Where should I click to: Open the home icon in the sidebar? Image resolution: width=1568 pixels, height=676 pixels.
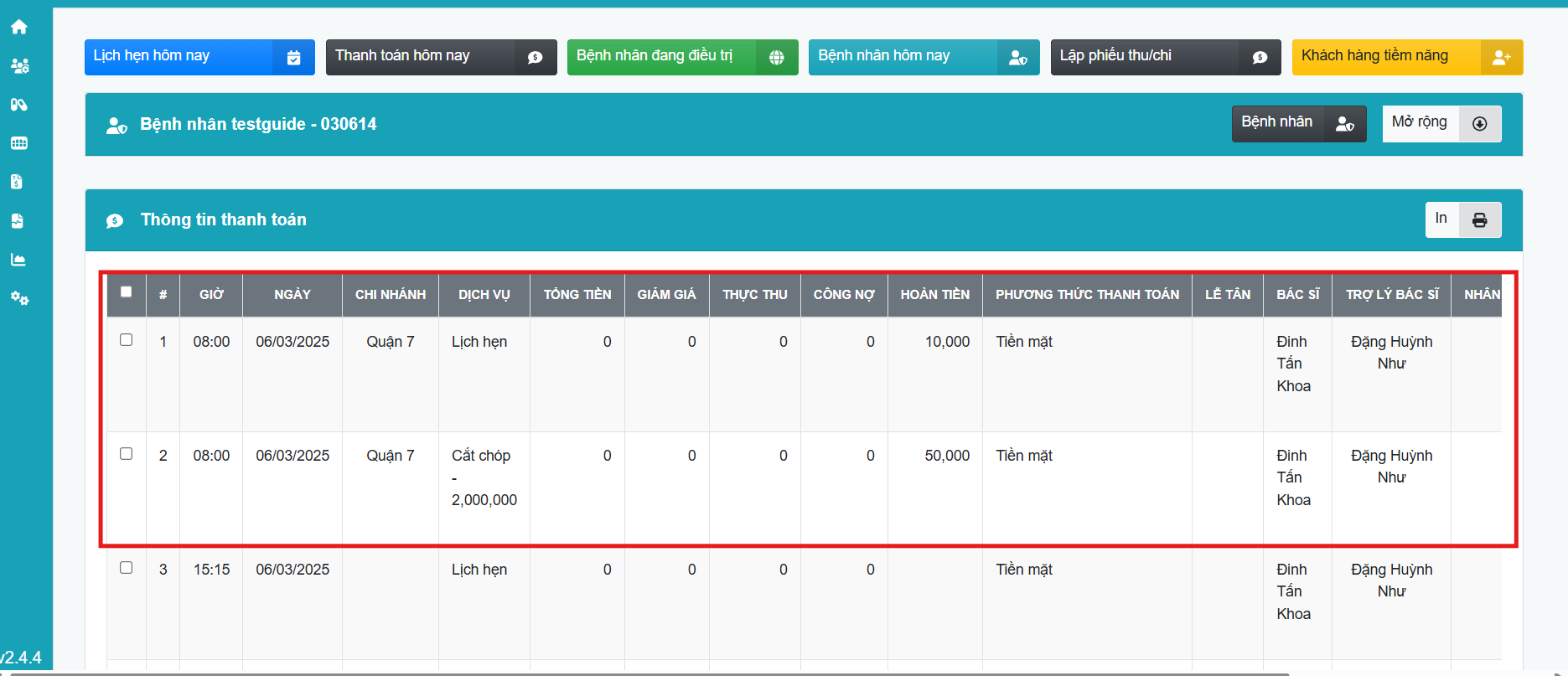tap(19, 27)
